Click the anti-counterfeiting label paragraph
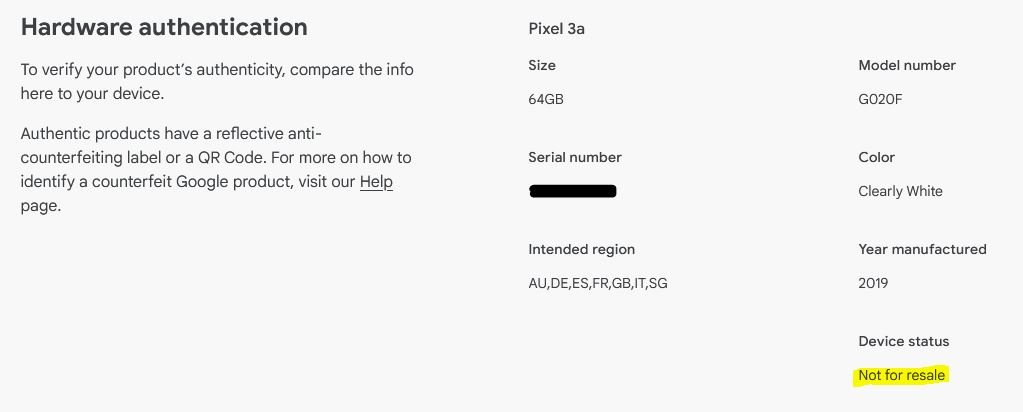Image resolution: width=1023 pixels, height=412 pixels. pos(215,170)
